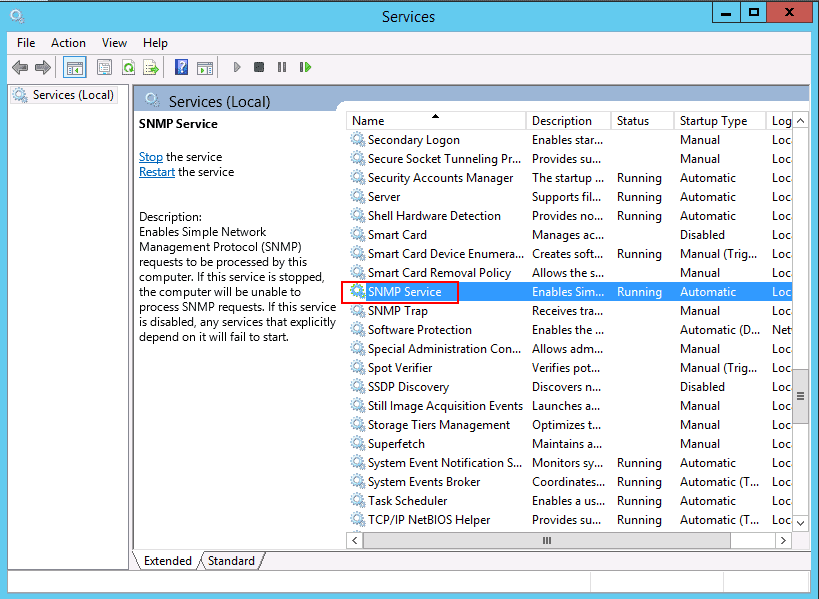819x599 pixels.
Task: Click the Pause Service toolbar icon
Action: pos(282,67)
